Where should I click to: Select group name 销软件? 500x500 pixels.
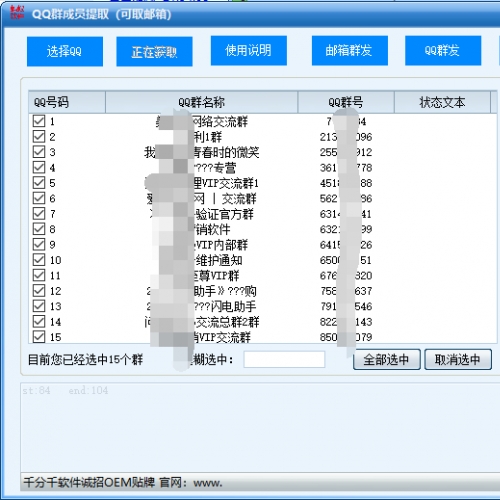212,229
